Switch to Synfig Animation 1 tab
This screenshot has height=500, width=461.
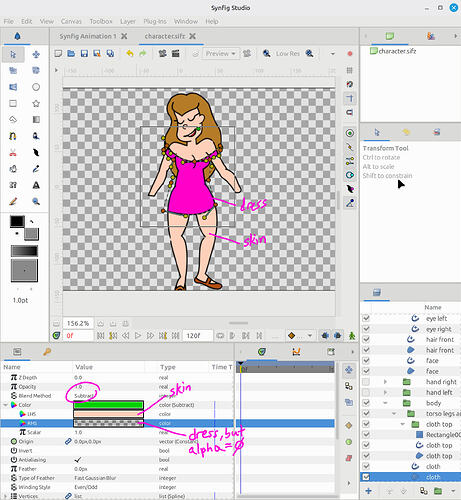pos(88,36)
